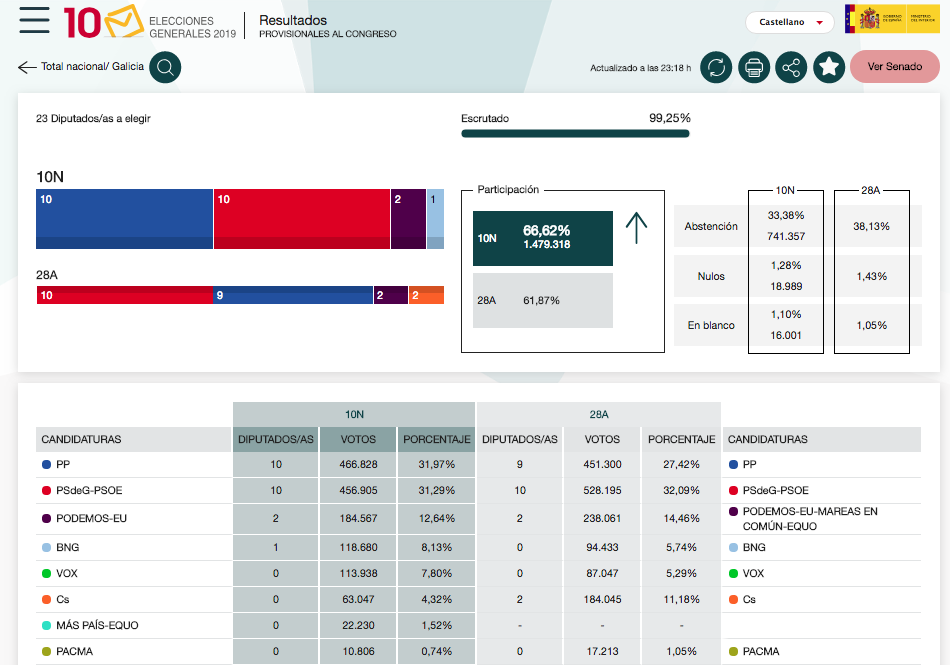Toggle the Abstención statistics row
The height and width of the screenshot is (665, 950).
click(x=710, y=226)
